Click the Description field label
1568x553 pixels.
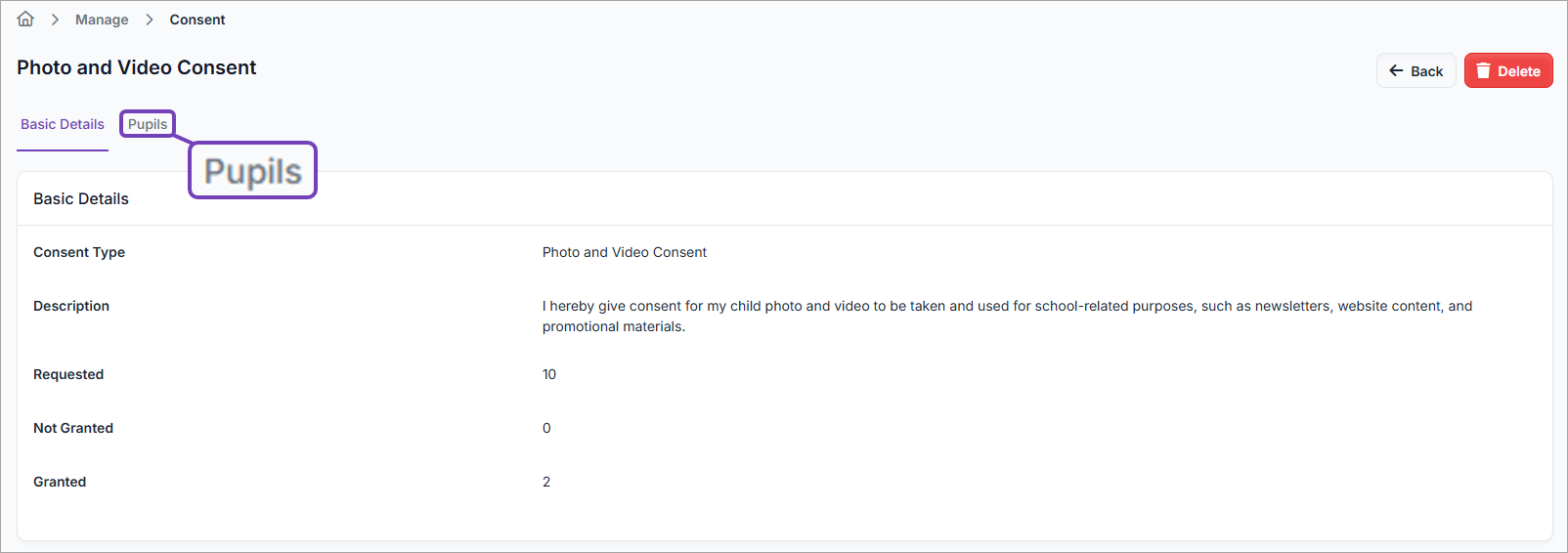point(71,306)
